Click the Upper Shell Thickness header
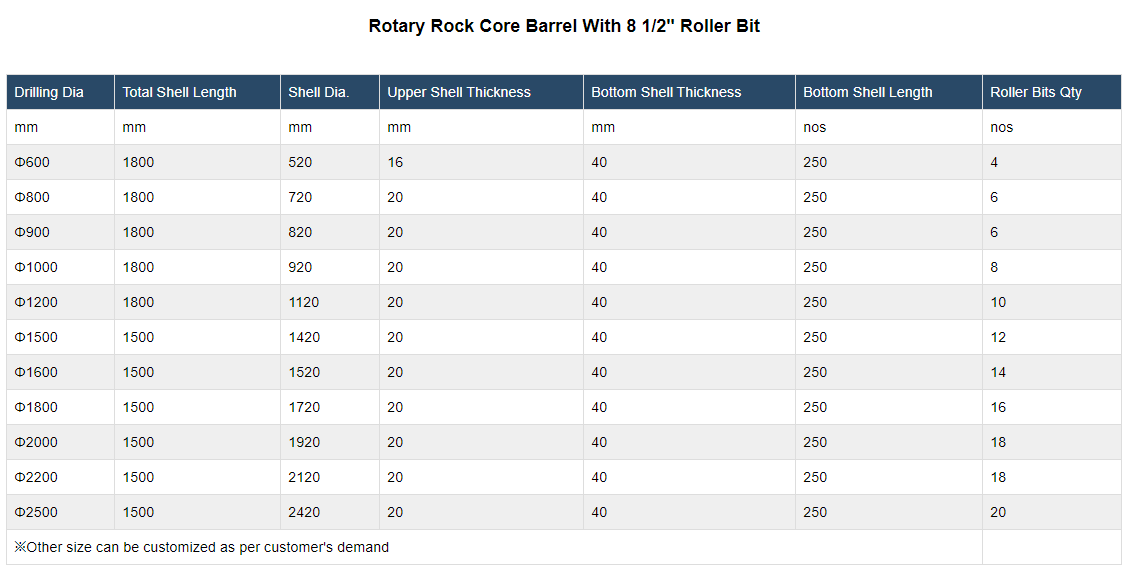This screenshot has height=582, width=1138. (x=481, y=92)
